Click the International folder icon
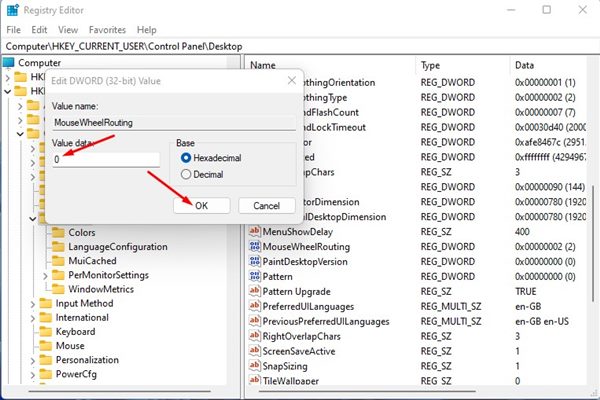Viewport: 600px width, 400px height. pos(46,317)
